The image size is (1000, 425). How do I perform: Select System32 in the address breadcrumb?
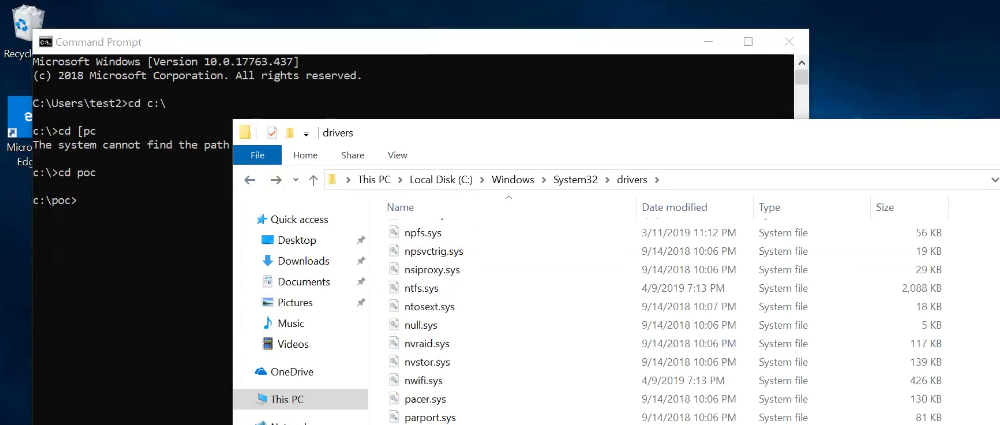point(575,180)
